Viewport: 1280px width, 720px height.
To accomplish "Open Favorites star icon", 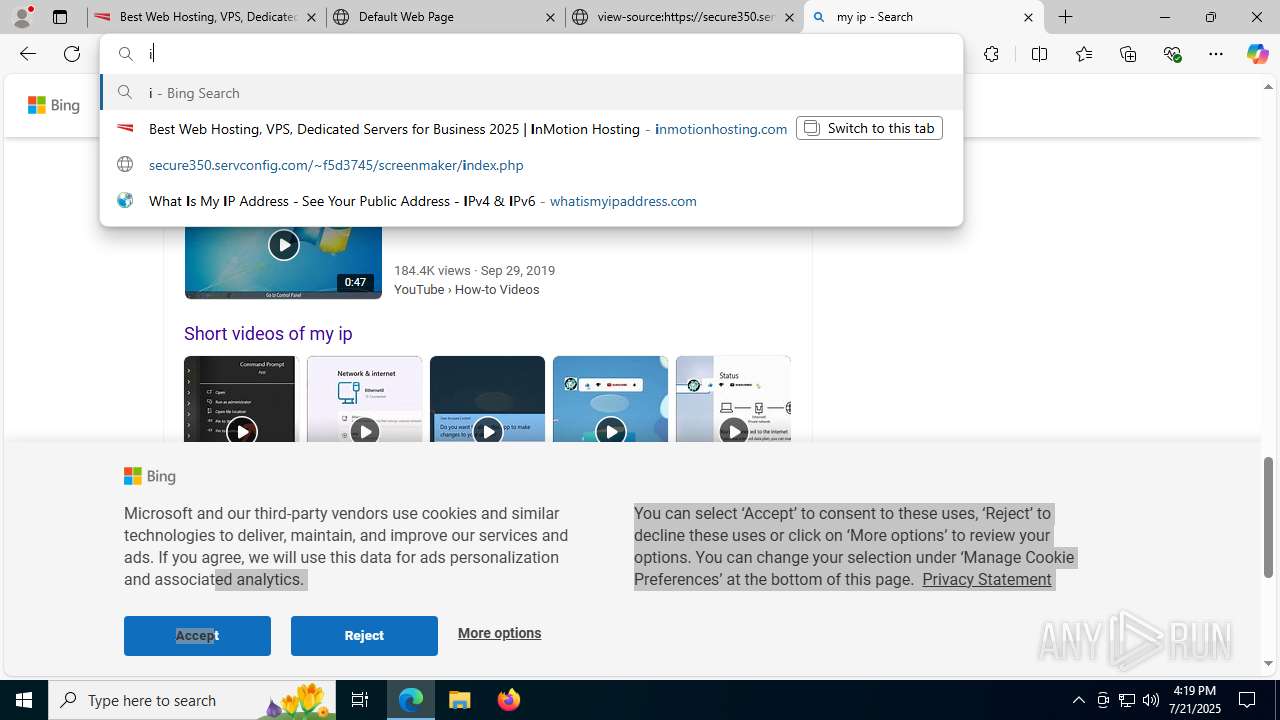I will tap(1083, 54).
